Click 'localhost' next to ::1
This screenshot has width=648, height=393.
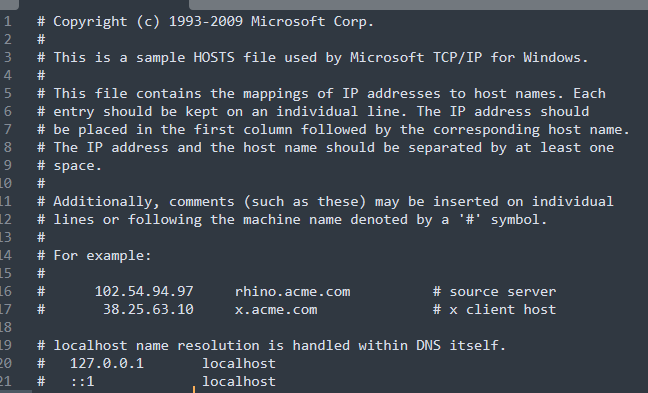[238, 381]
